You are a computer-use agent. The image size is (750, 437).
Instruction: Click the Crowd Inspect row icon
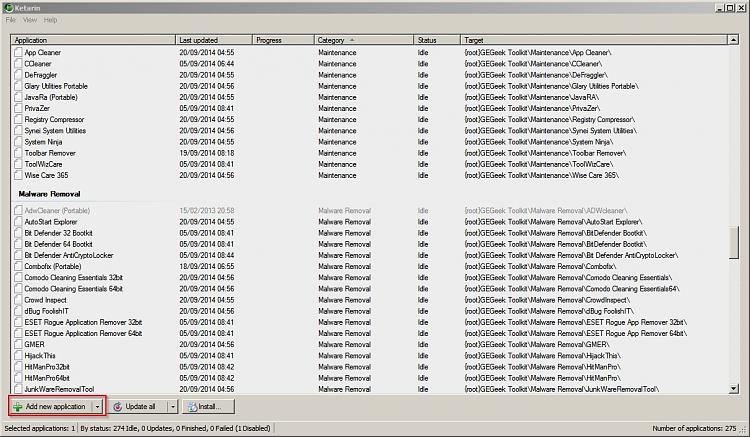pos(18,299)
